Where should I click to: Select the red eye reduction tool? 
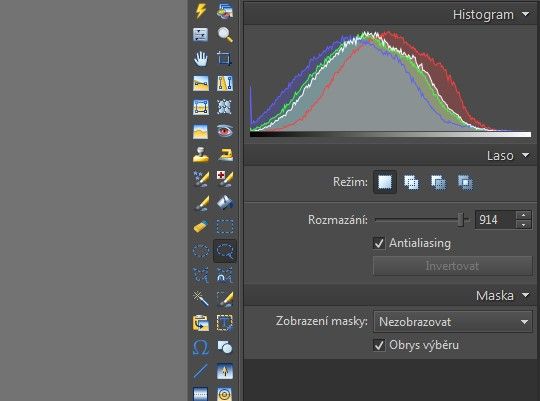click(x=225, y=131)
